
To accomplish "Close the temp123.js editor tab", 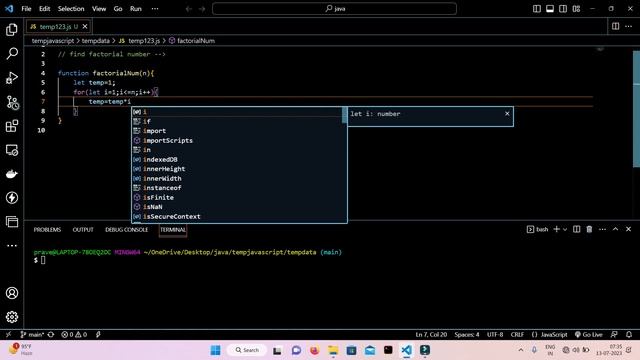I will 85,26.
